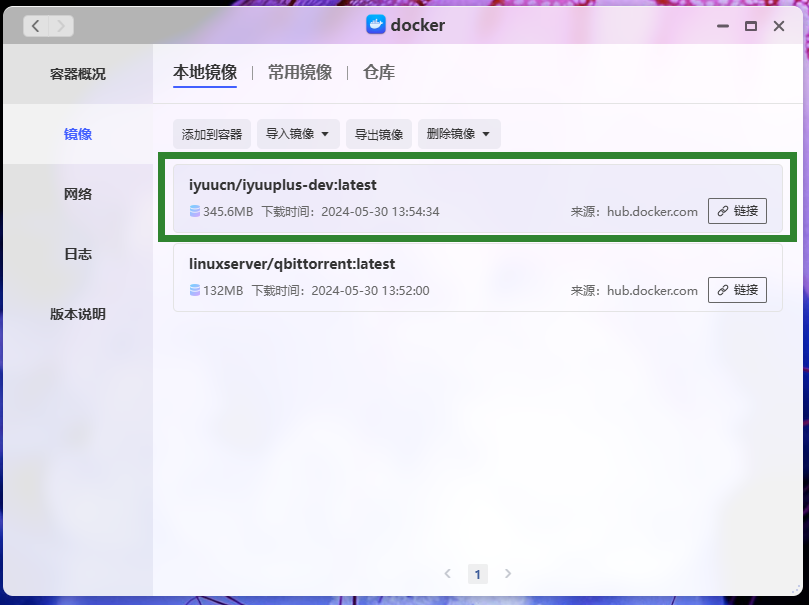809x605 pixels.
Task: Expand the 删除镜像 dropdown
Action: [x=458, y=134]
